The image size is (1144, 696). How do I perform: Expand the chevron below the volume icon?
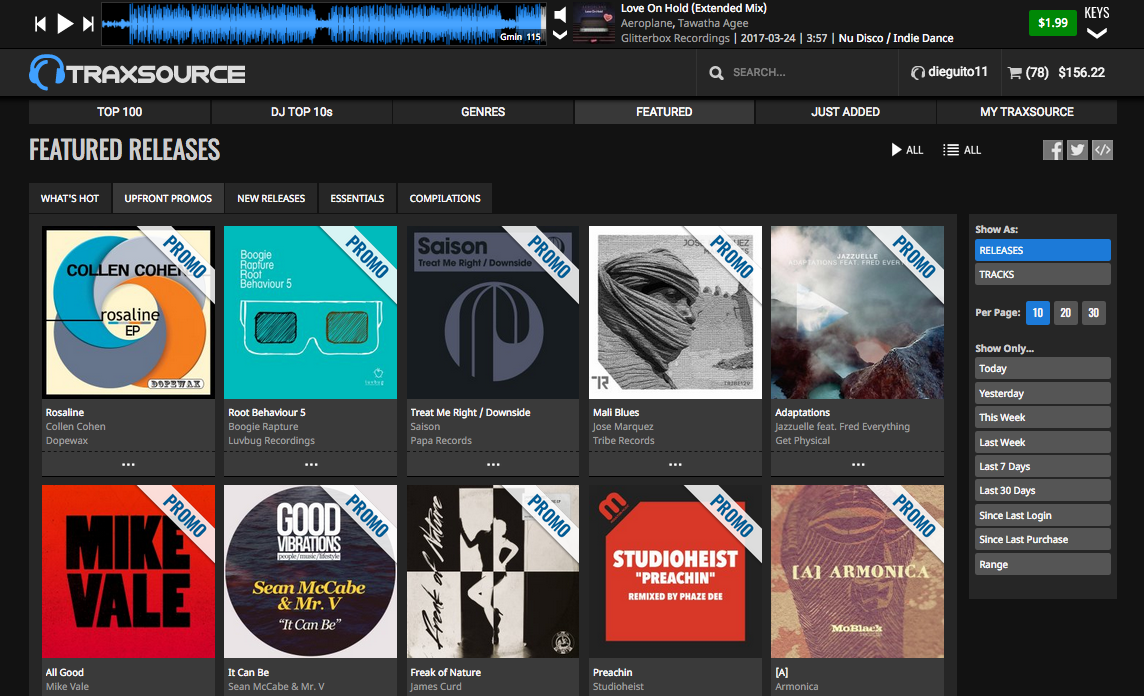tap(560, 34)
